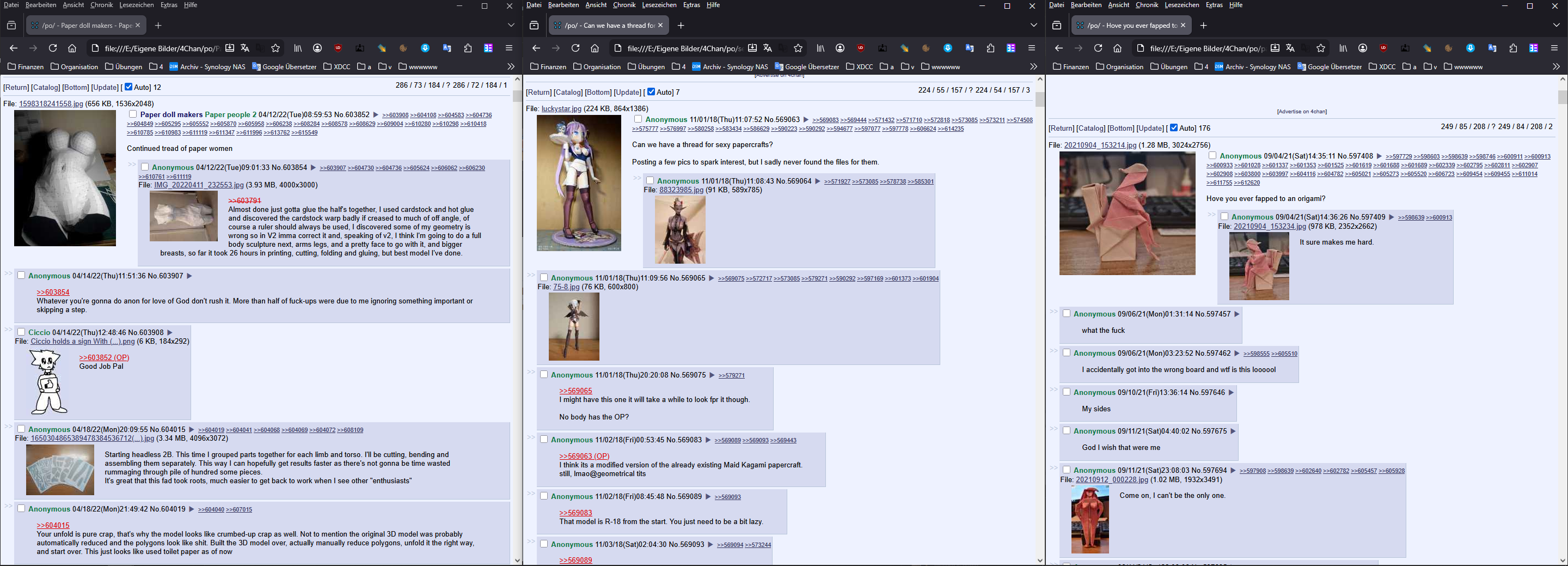The image size is (1568, 566).
Task: Click the translate icon in the sexy papercrafts window
Action: tap(768, 48)
